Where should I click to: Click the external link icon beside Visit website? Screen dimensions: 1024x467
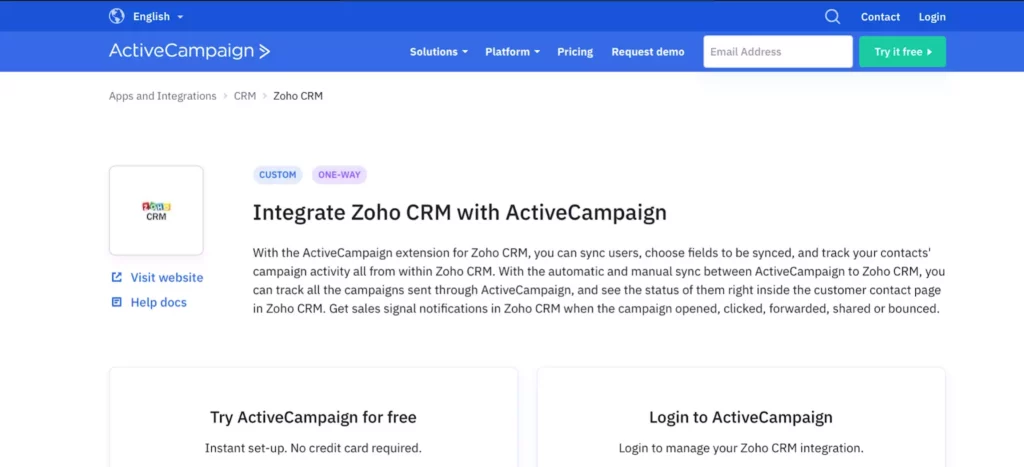pyautogui.click(x=116, y=278)
